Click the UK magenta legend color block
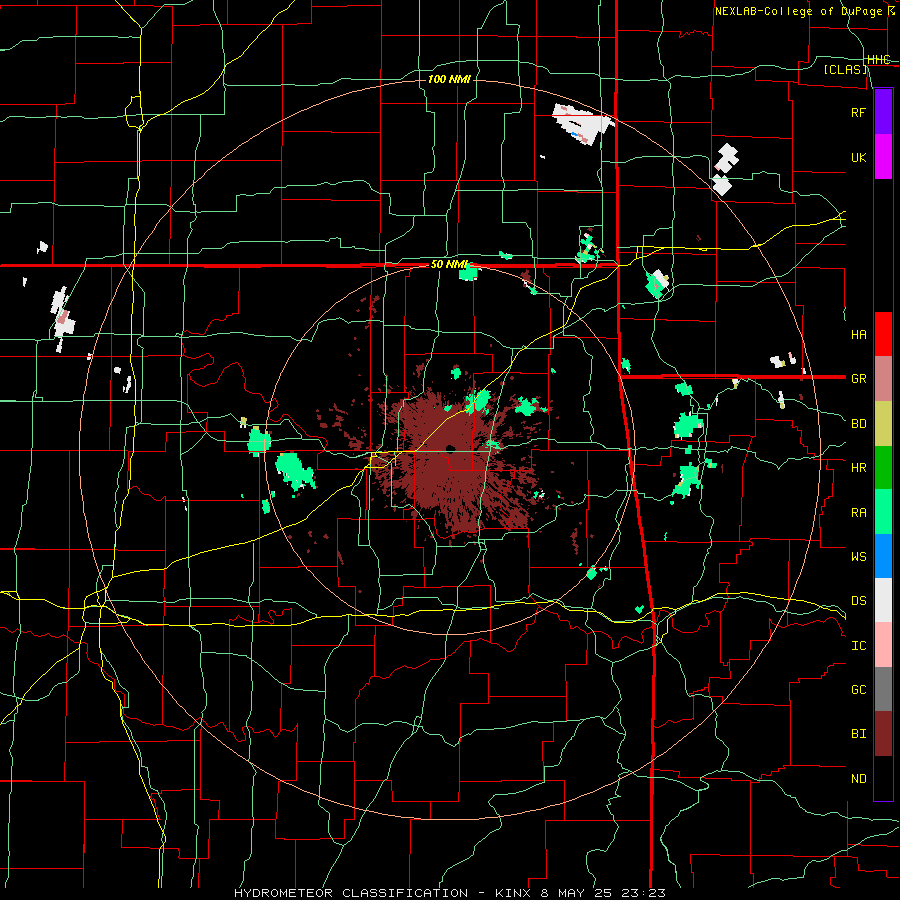The image size is (900, 900). click(883, 157)
